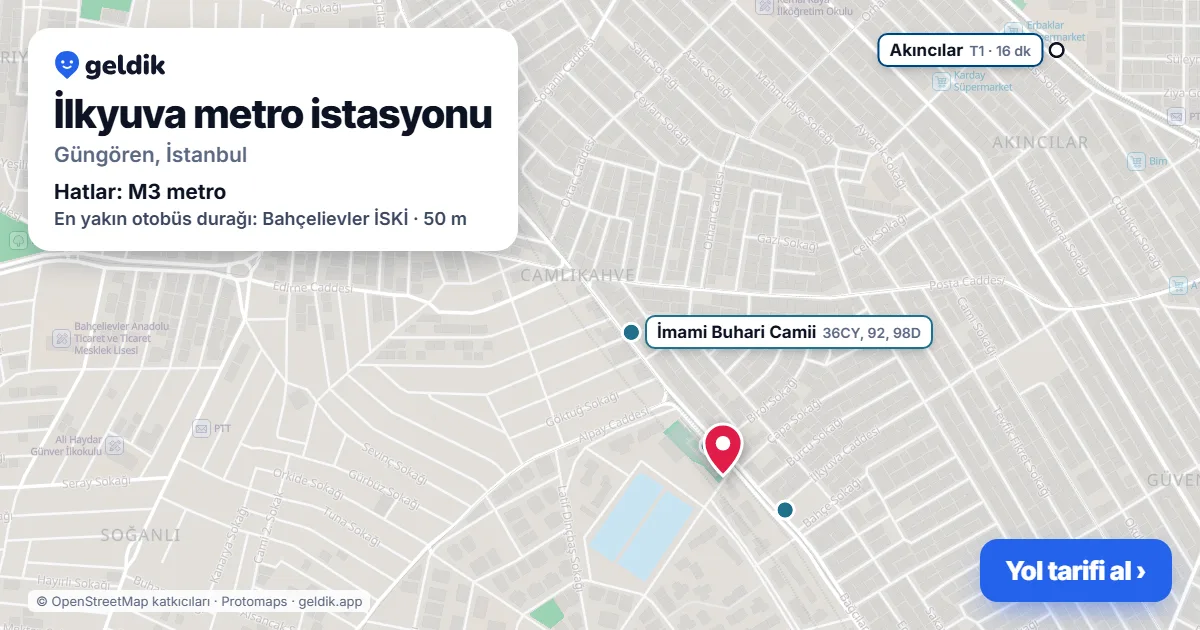Click the AKINCILAR district label
Image resolution: width=1200 pixels, height=630 pixels.
pyautogui.click(x=1040, y=143)
